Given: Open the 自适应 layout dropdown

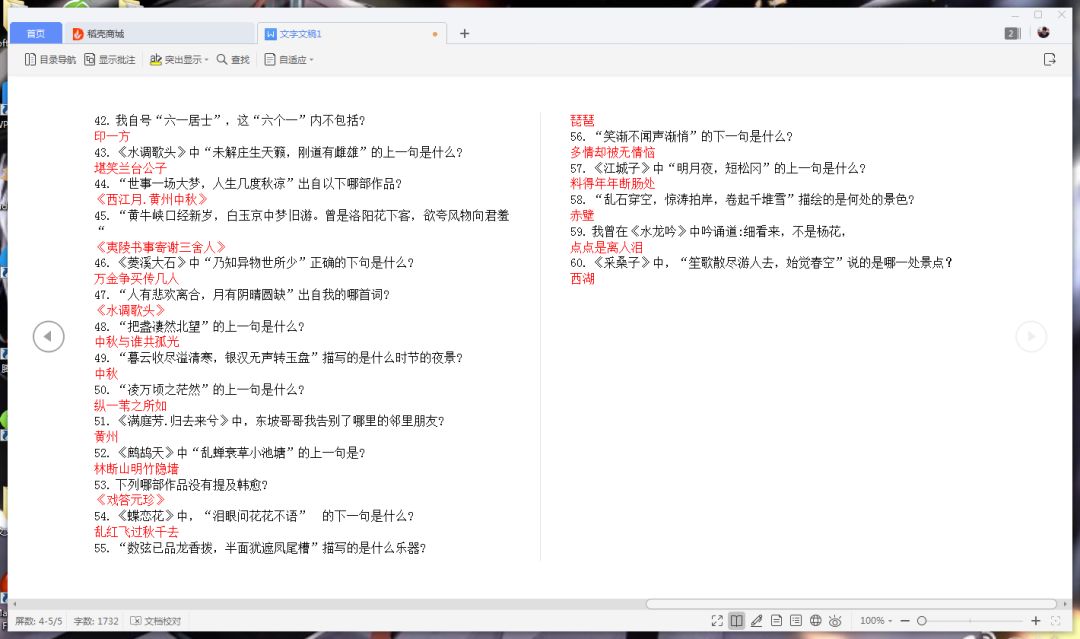Looking at the screenshot, I should (x=289, y=60).
